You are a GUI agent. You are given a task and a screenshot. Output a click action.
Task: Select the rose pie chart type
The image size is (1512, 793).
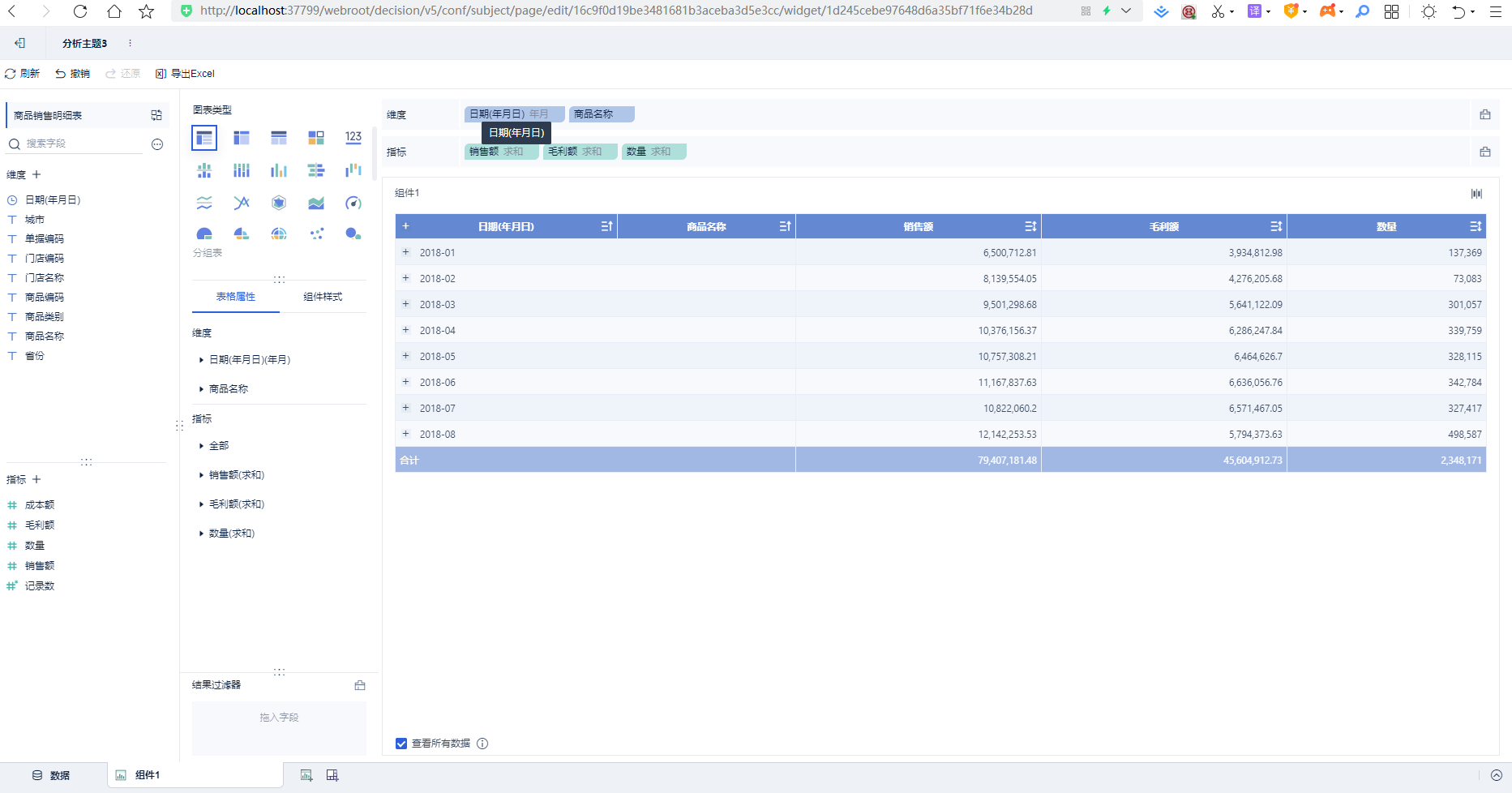[x=242, y=234]
